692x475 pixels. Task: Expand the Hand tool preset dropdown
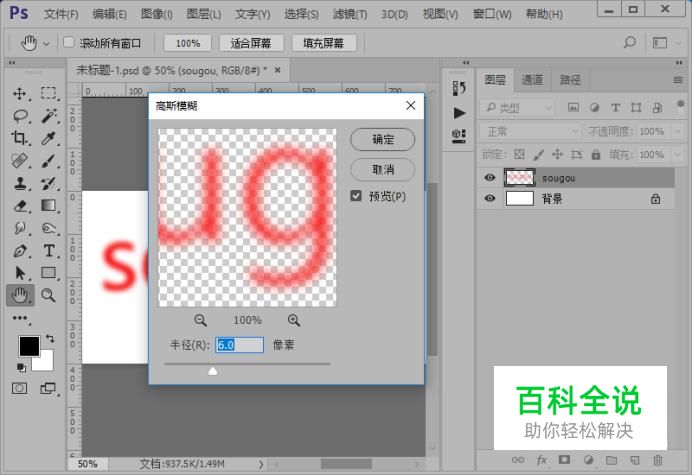click(x=46, y=43)
